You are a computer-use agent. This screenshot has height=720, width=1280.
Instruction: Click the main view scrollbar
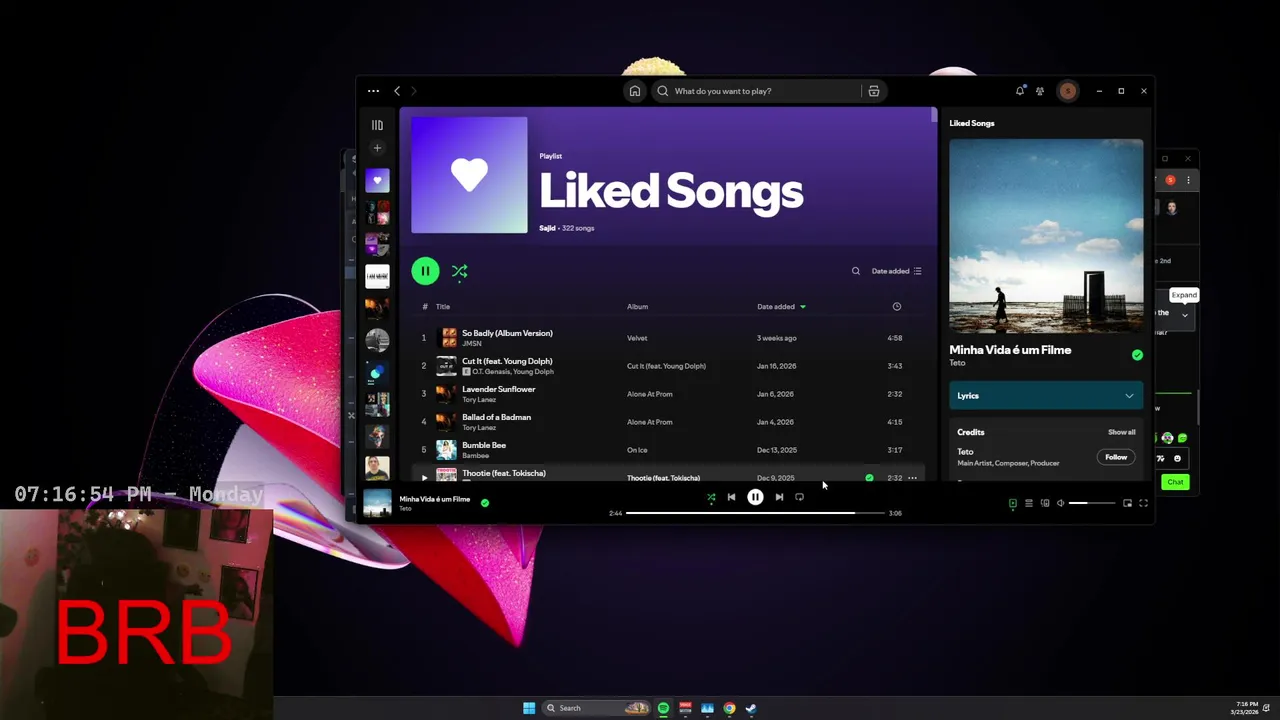click(934, 116)
